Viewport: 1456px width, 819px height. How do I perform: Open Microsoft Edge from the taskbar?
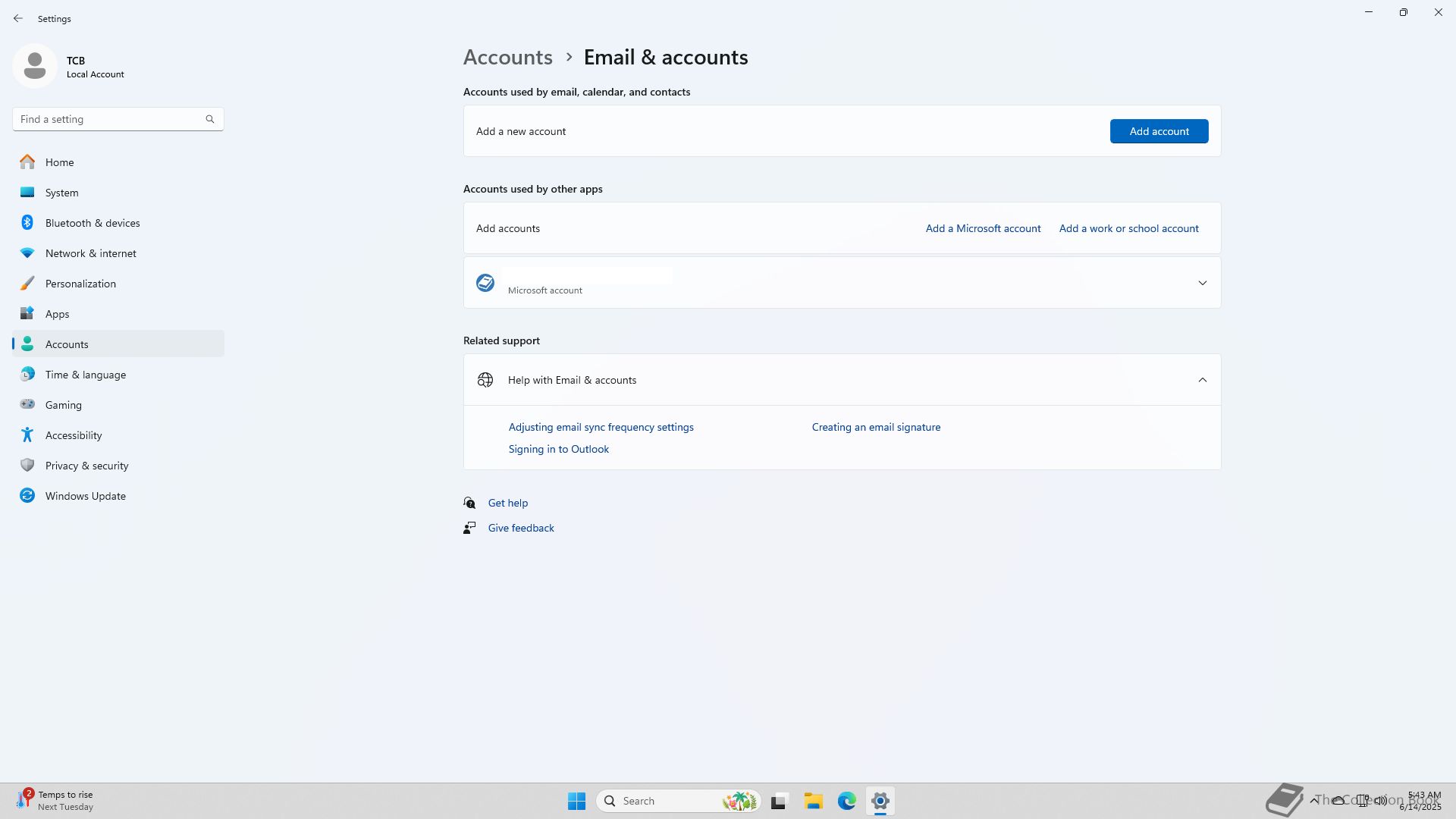pyautogui.click(x=846, y=801)
